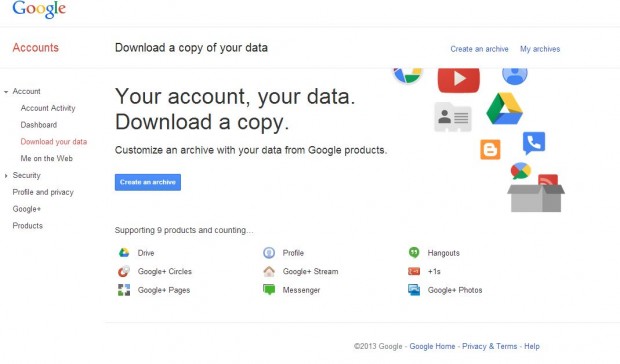Click the Google+ Stream house icon
The image size is (620, 364).
pos(269,271)
